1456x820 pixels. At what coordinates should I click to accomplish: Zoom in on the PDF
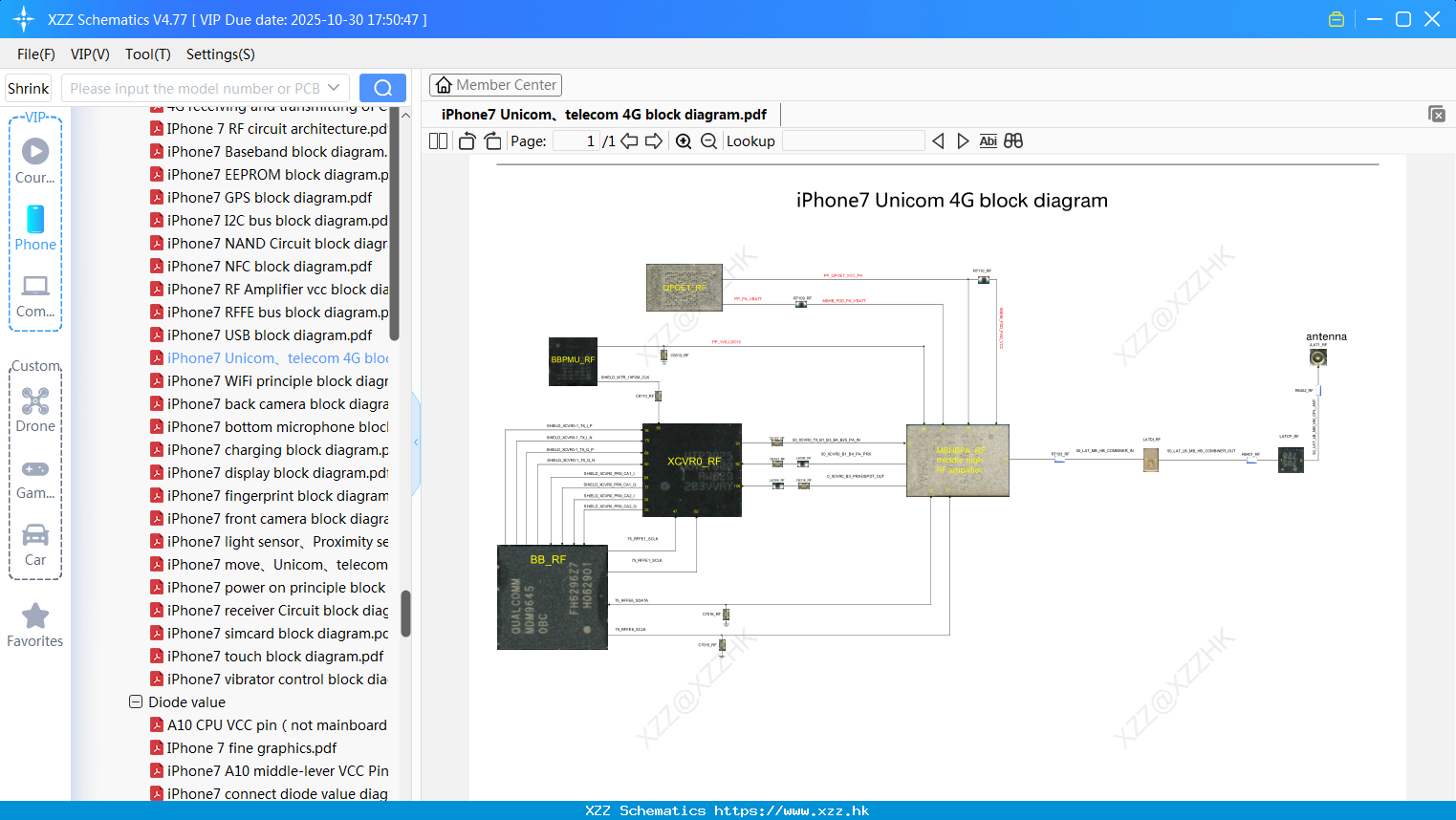(x=684, y=141)
